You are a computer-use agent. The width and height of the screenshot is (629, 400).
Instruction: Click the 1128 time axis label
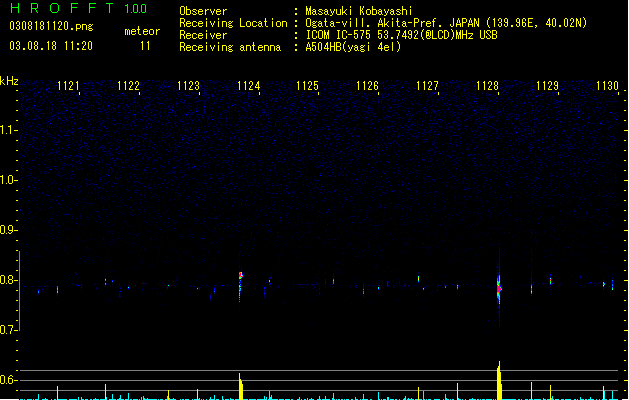tap(487, 86)
